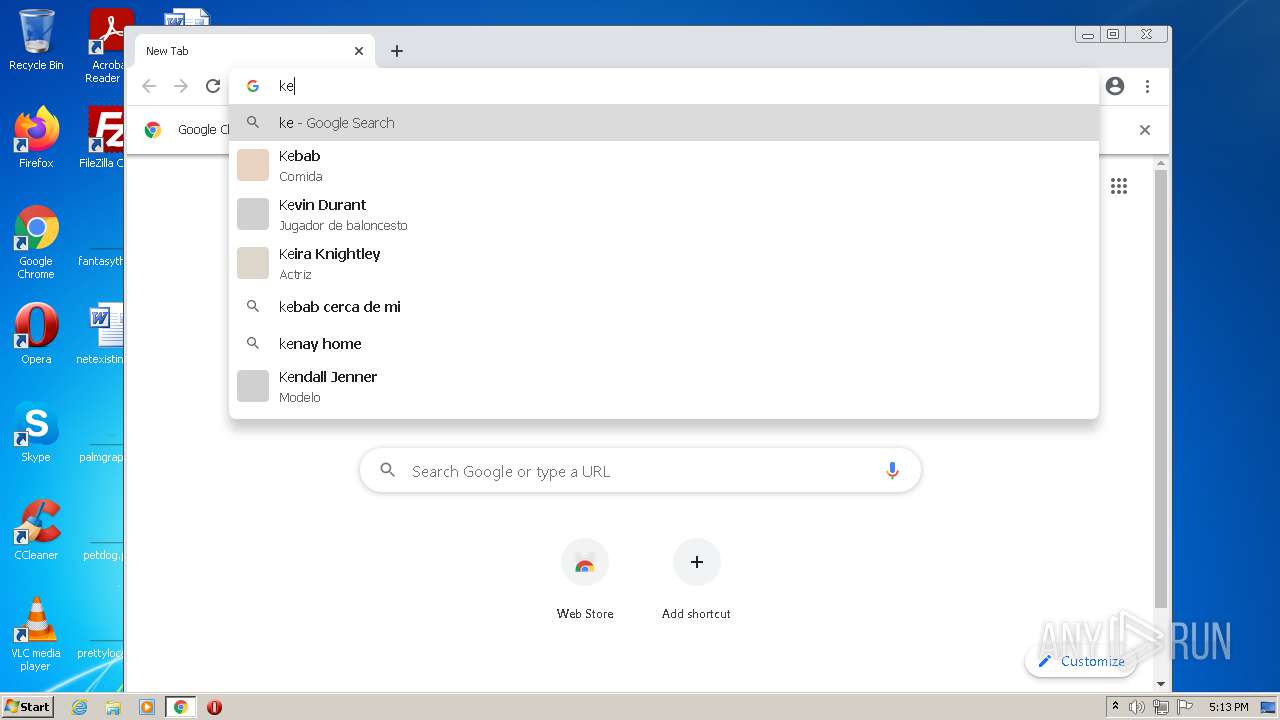
Task: Show hidden tray icons arrow
Action: coord(1115,707)
